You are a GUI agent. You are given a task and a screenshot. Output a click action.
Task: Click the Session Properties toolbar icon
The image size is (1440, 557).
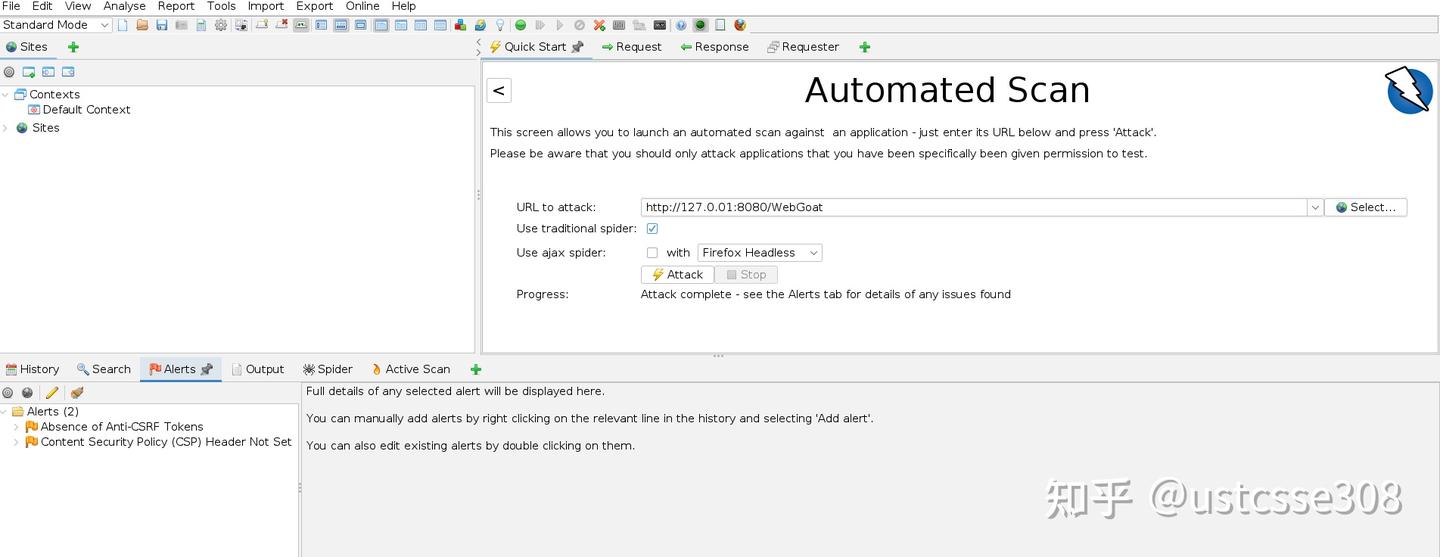[x=200, y=25]
